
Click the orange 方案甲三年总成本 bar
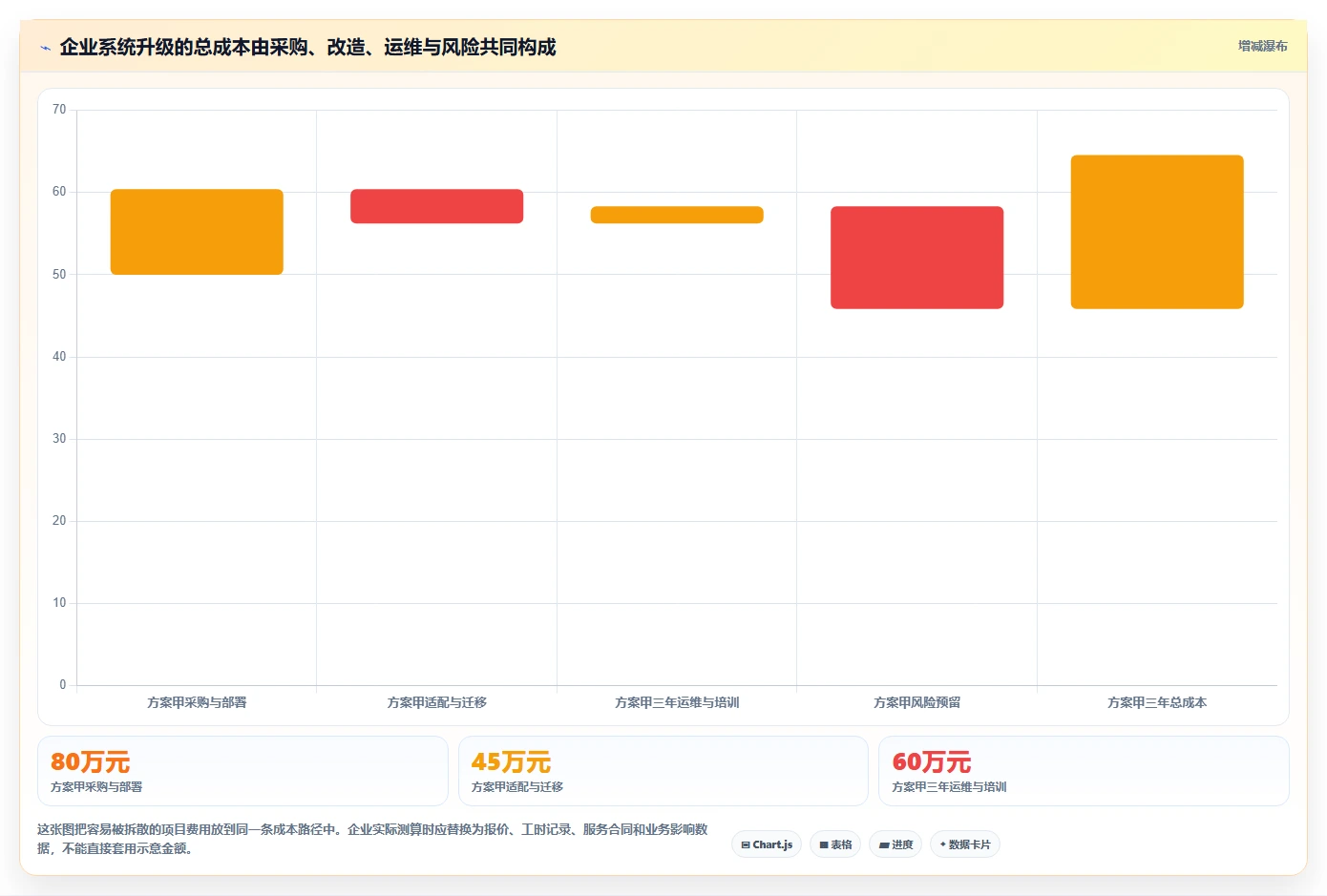tap(1157, 232)
